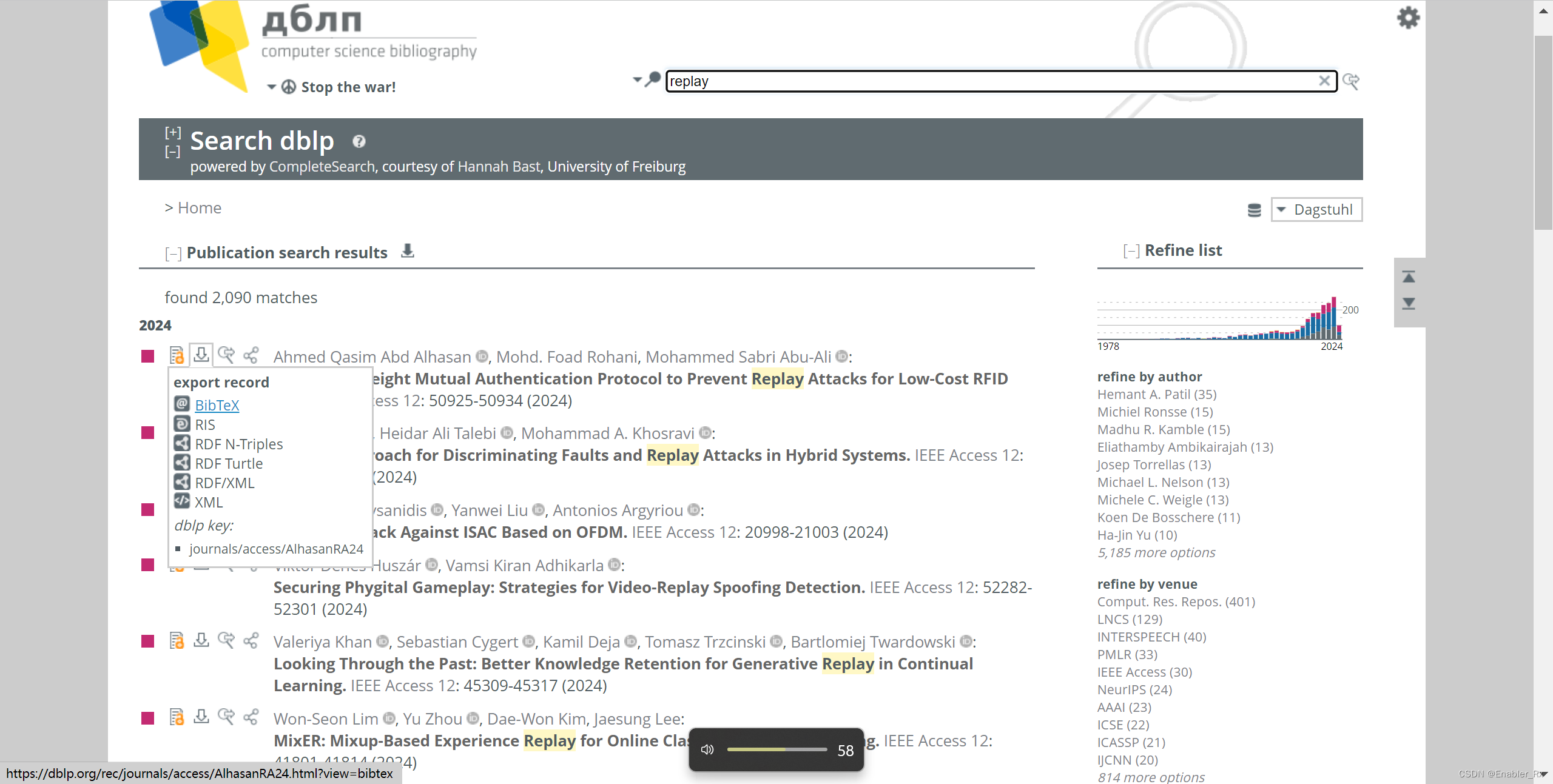Click the export record icon for the Valeriya Khan paper
Viewport: 1553px width, 784px height.
tap(201, 641)
